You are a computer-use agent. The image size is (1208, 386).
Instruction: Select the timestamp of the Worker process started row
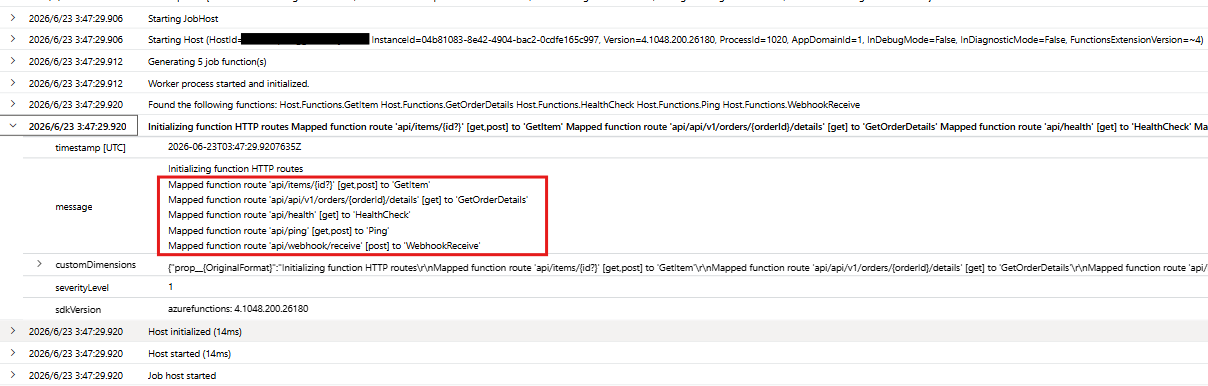click(76, 83)
